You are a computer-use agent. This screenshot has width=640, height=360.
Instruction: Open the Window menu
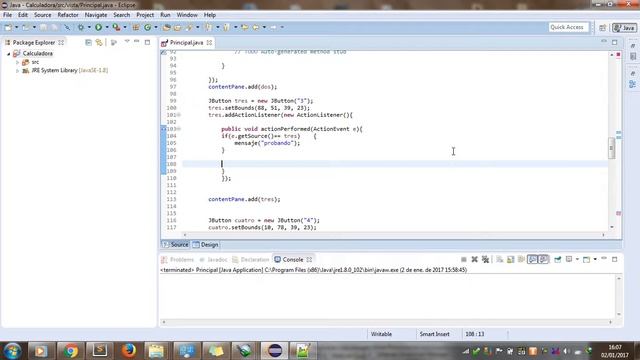(x=187, y=15)
